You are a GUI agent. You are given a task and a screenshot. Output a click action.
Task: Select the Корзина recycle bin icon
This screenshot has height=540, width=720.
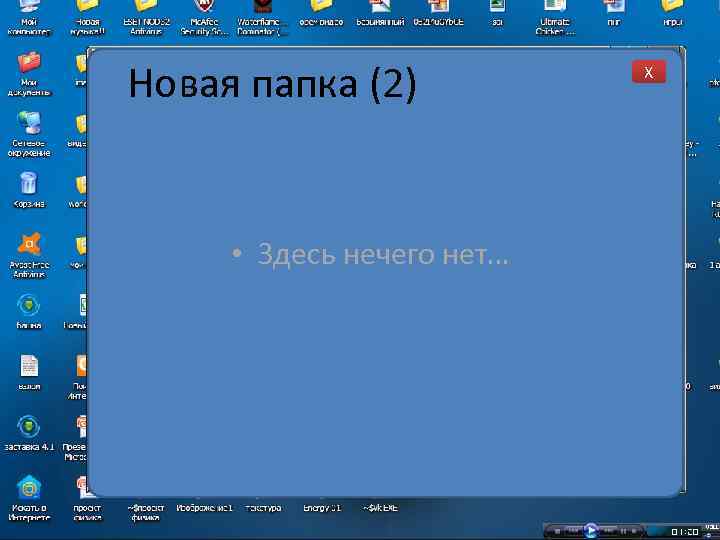pyautogui.click(x=28, y=189)
